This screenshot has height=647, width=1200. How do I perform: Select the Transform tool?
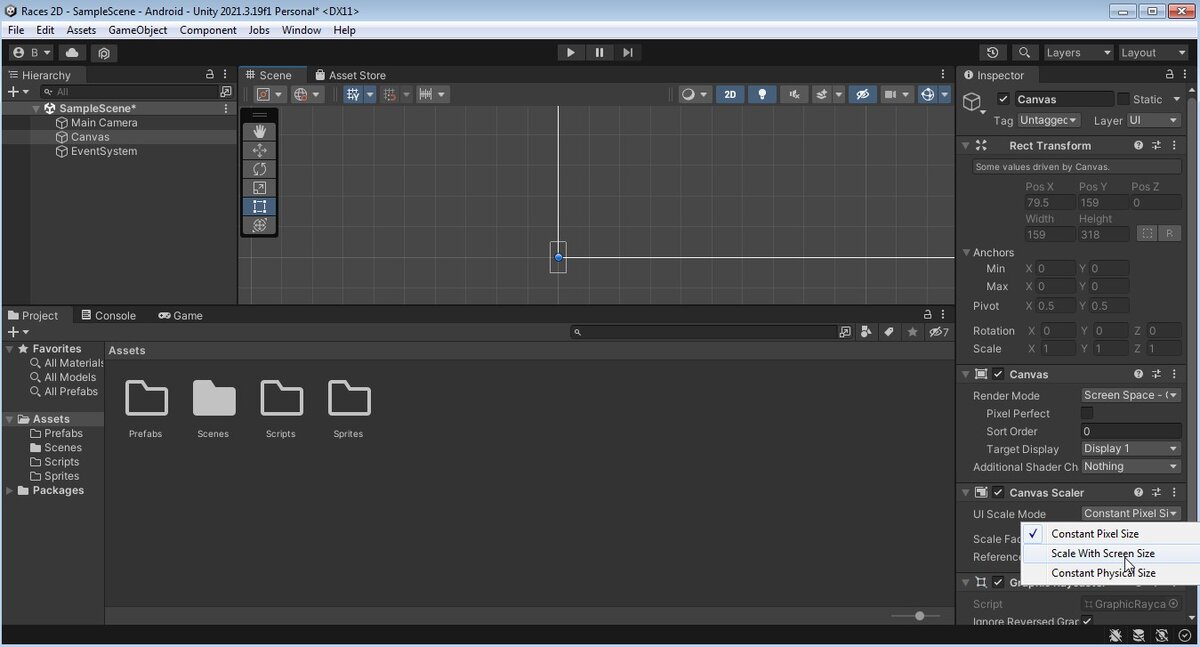pos(259,225)
